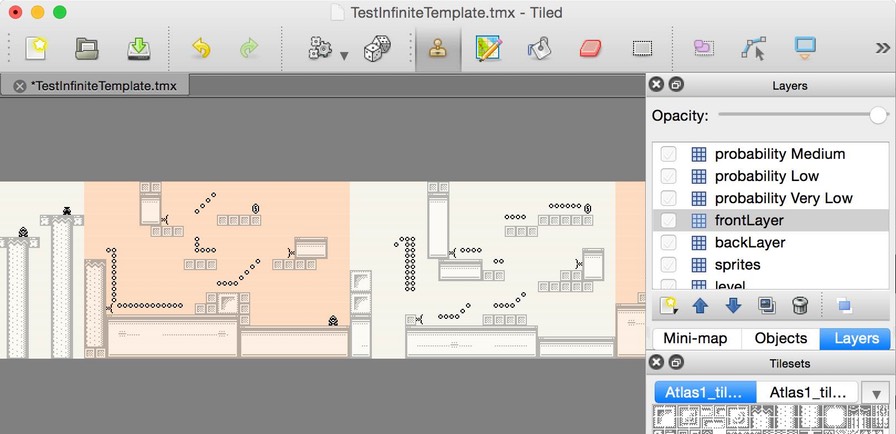Select the first Atlas1_til... tileset tab

click(x=705, y=393)
